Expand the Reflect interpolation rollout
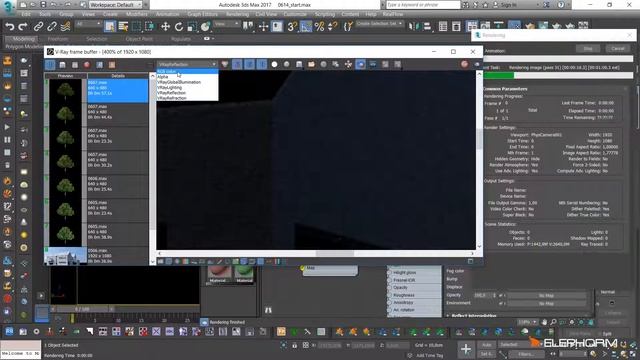640x360 pixels. (x=473, y=316)
